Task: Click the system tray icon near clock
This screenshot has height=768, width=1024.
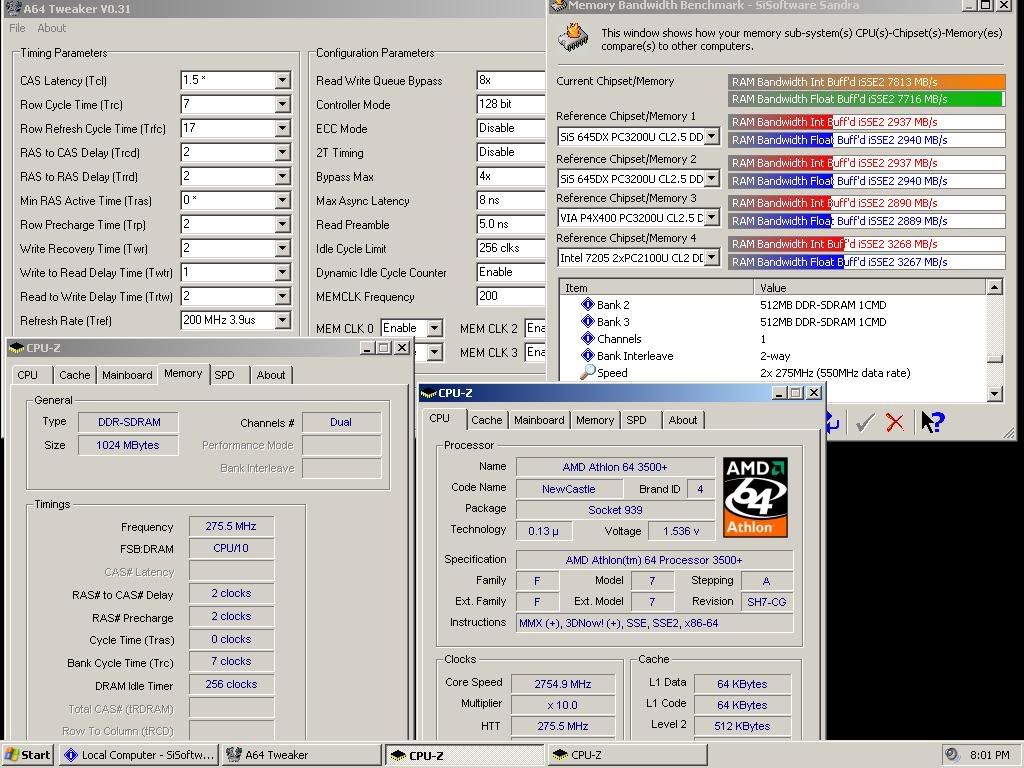Action: click(x=952, y=754)
